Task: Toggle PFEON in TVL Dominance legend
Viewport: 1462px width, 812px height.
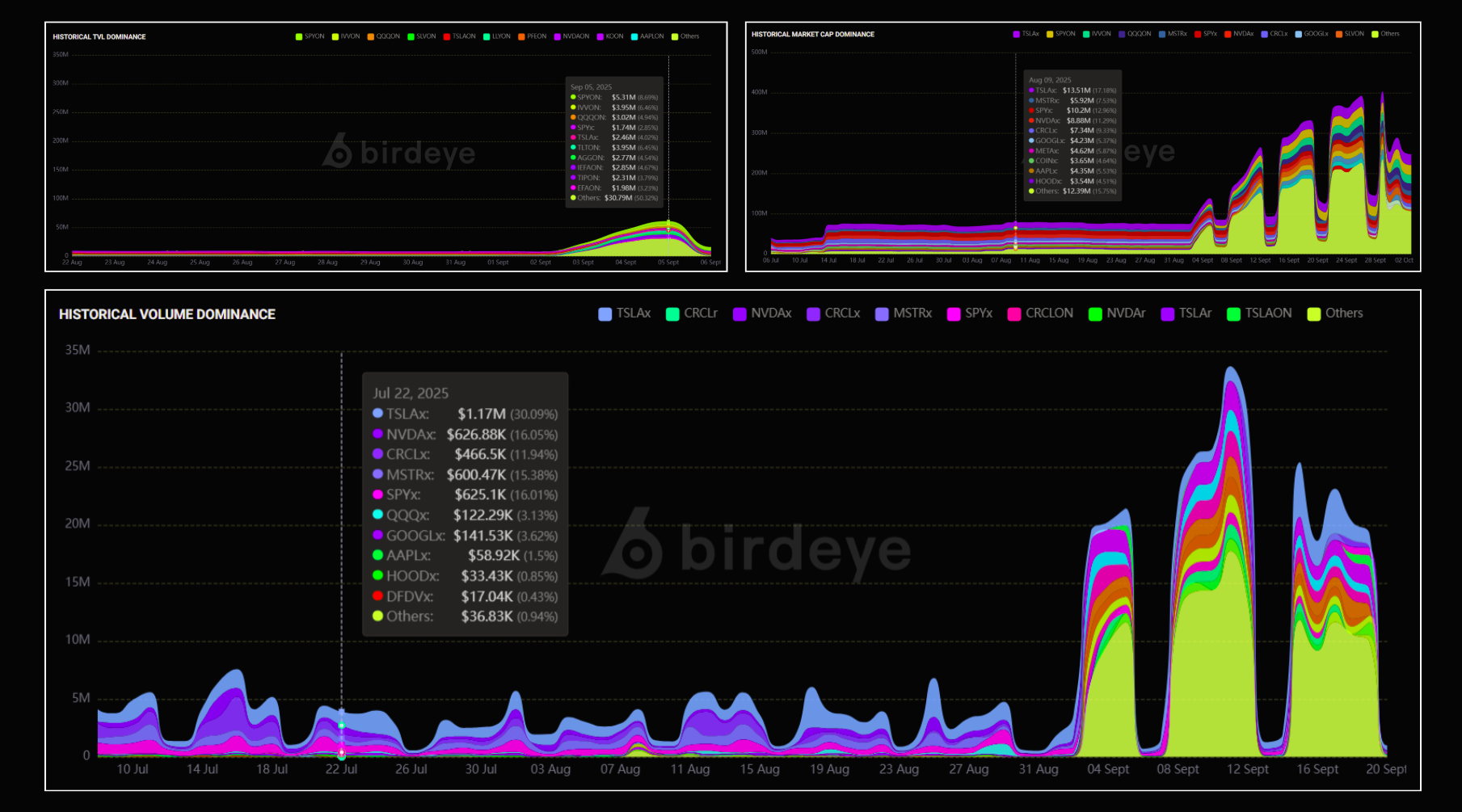Action: (x=533, y=36)
